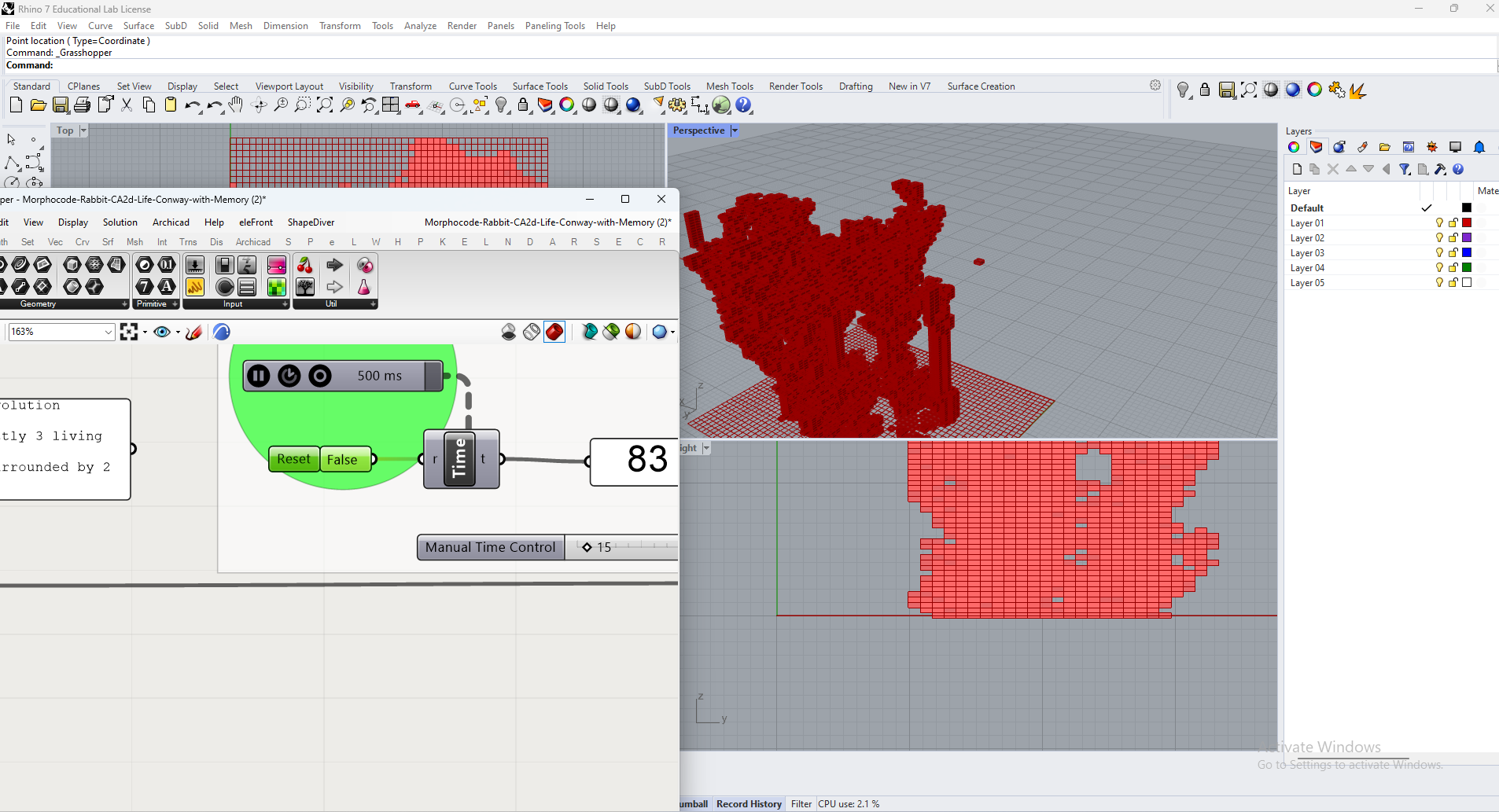
Task: Toggle visibility bulb for Layer 04
Action: click(x=1439, y=268)
